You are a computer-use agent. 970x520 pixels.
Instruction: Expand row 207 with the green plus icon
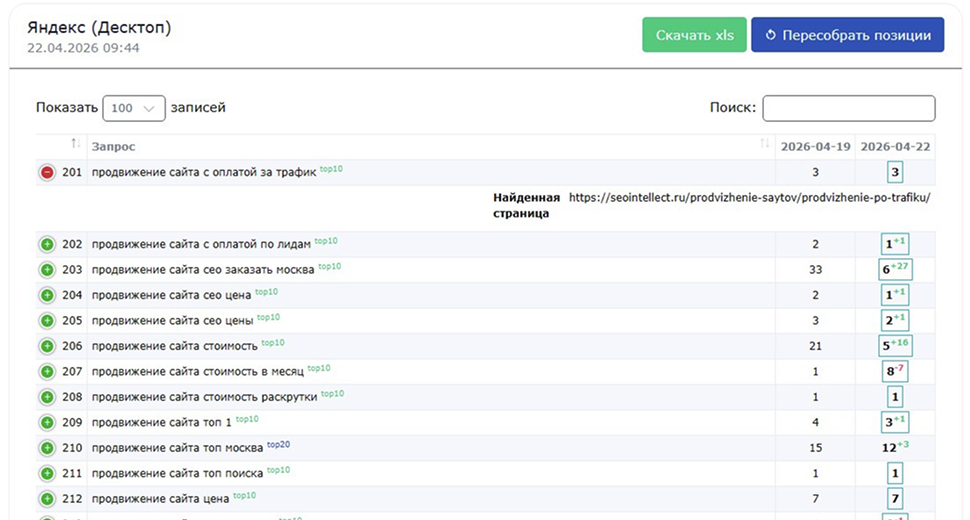[47, 372]
